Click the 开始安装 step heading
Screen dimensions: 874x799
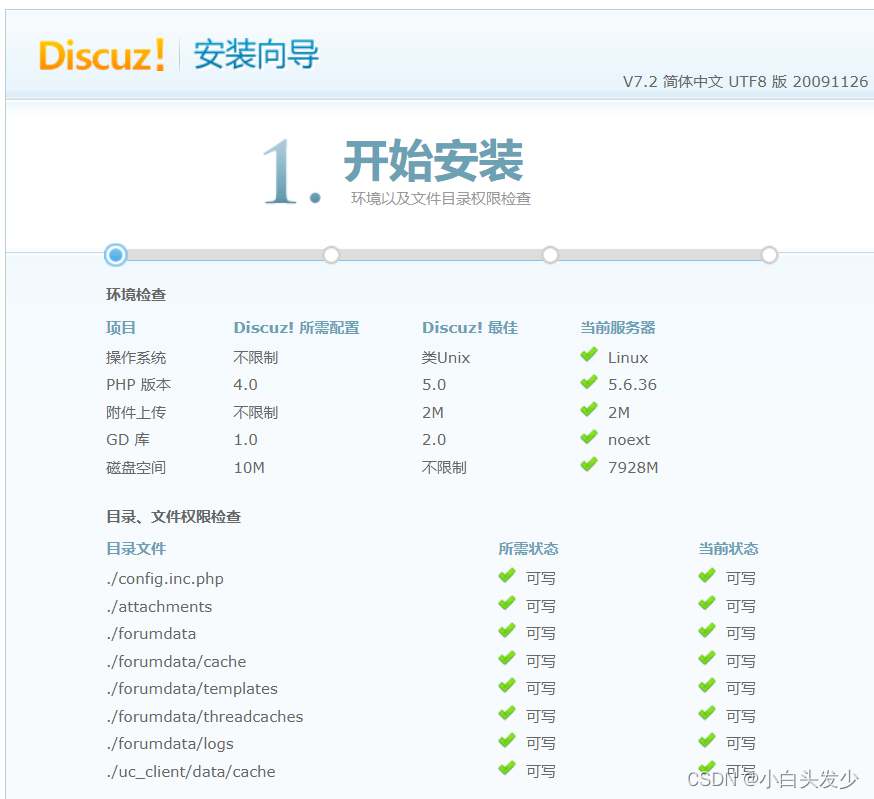(434, 161)
